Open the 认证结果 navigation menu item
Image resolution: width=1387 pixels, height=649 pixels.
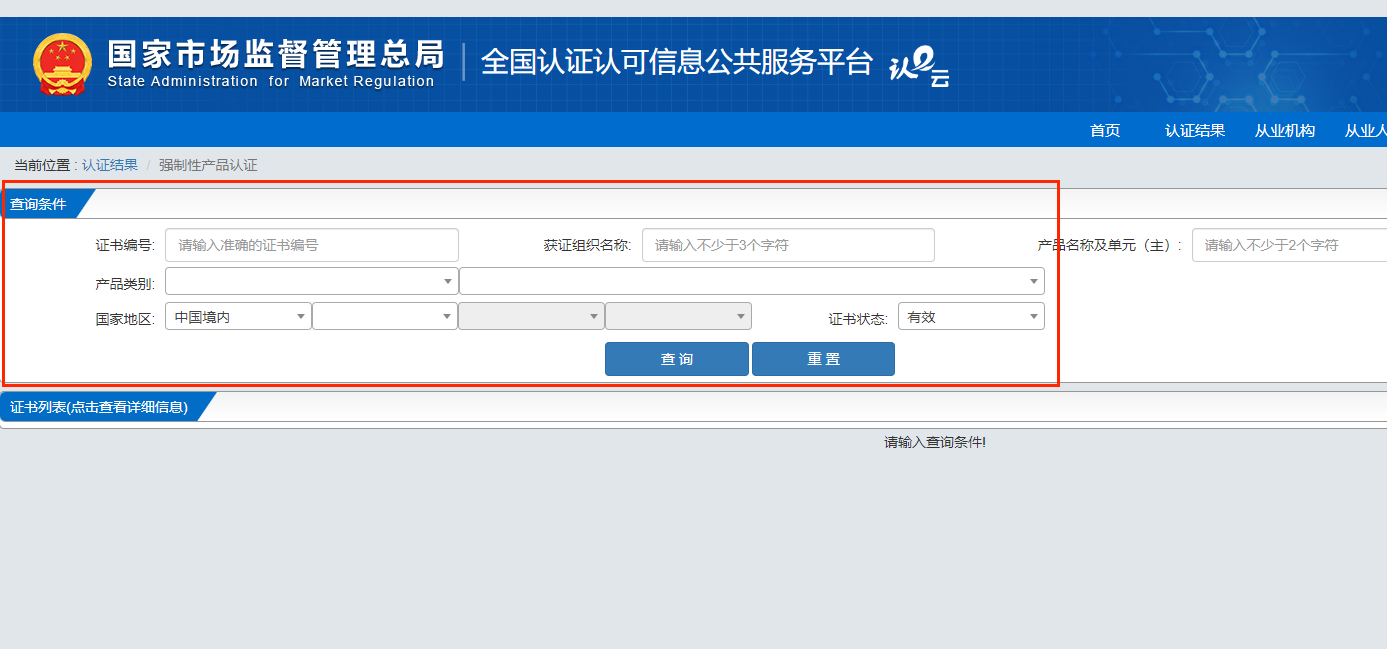(x=1194, y=130)
